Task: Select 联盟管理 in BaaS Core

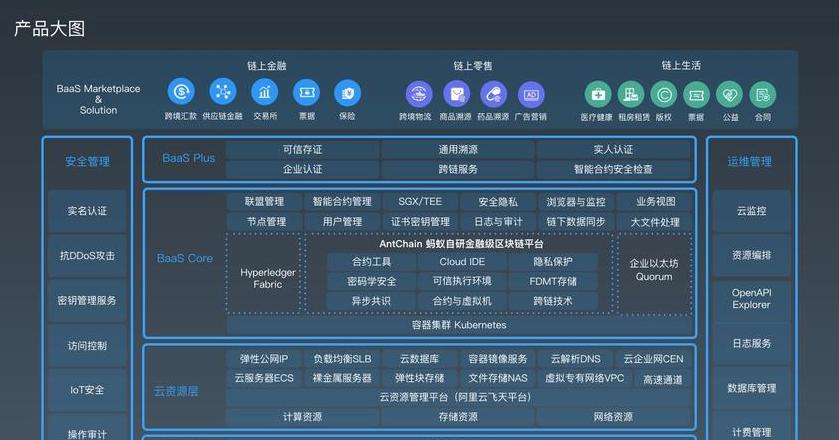Action: [264, 201]
